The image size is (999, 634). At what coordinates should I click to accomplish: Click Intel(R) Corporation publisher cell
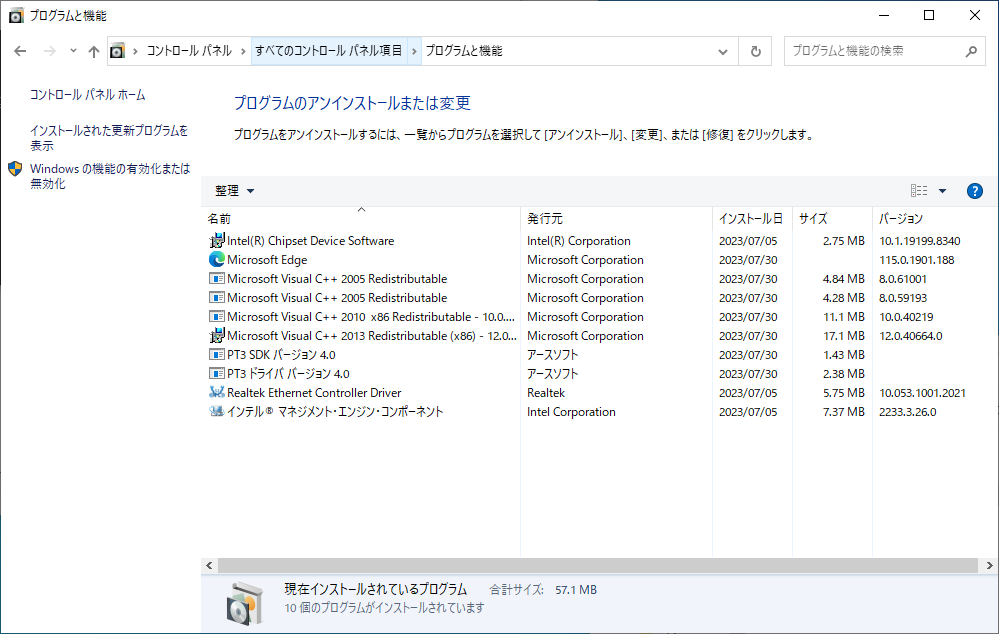(579, 241)
